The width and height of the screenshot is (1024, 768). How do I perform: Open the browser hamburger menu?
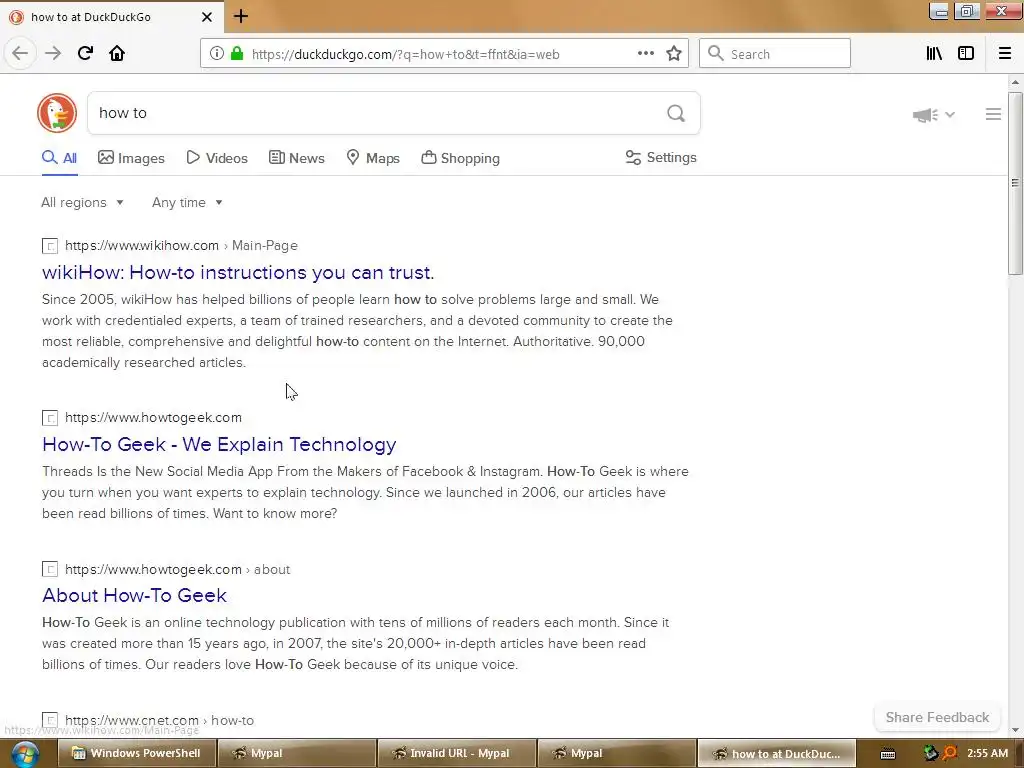[x=1005, y=54]
